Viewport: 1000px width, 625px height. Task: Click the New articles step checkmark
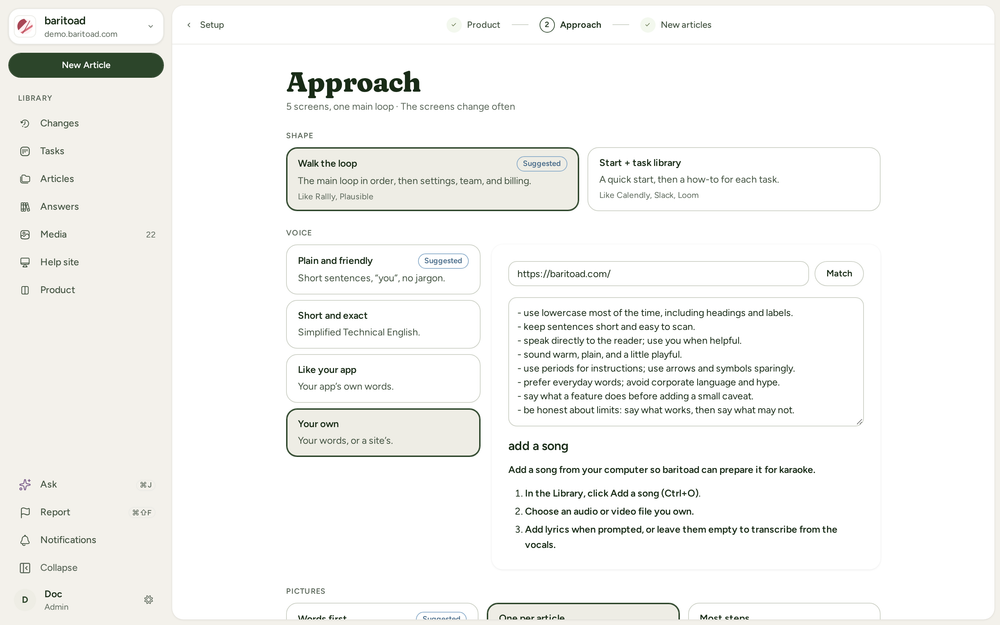(x=647, y=25)
